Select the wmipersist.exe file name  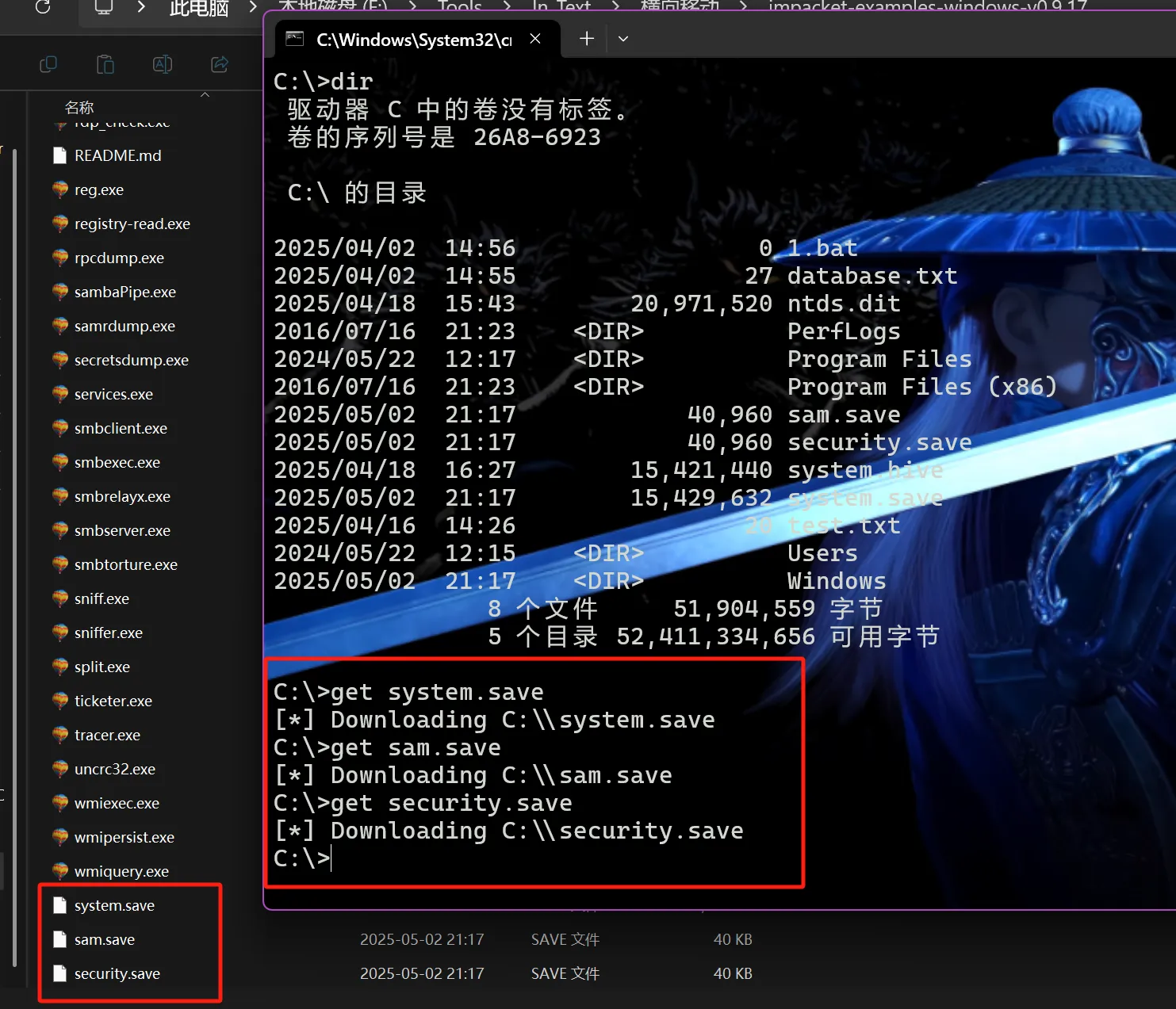pyautogui.click(x=124, y=837)
